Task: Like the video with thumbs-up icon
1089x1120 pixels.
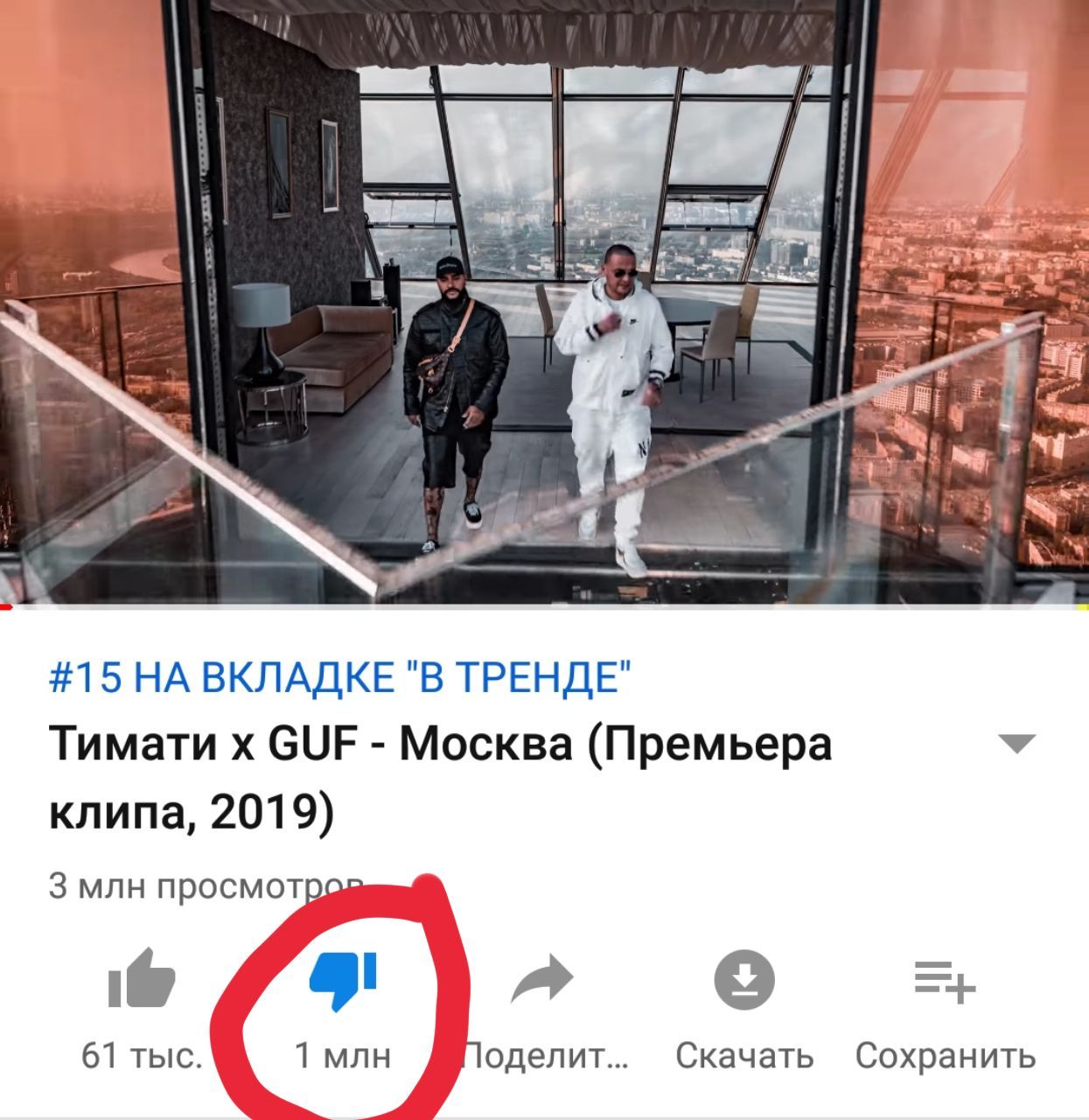Action: click(142, 977)
